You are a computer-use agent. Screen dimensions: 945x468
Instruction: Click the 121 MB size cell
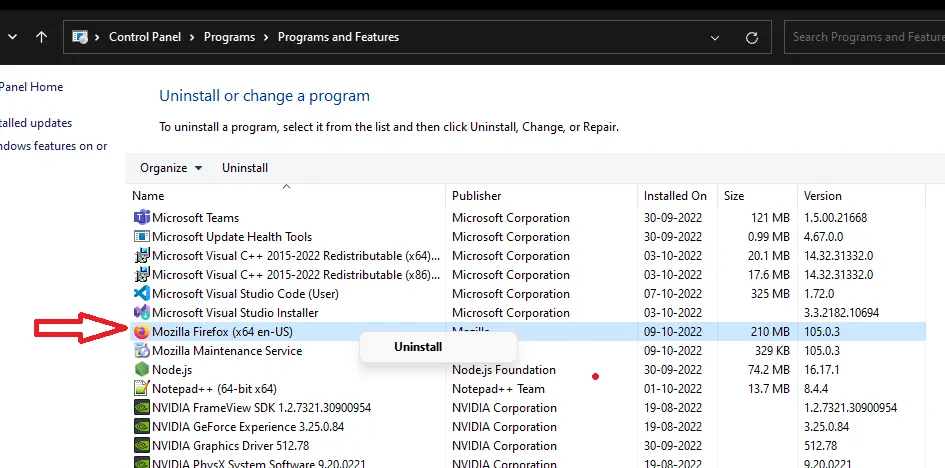[770, 217]
